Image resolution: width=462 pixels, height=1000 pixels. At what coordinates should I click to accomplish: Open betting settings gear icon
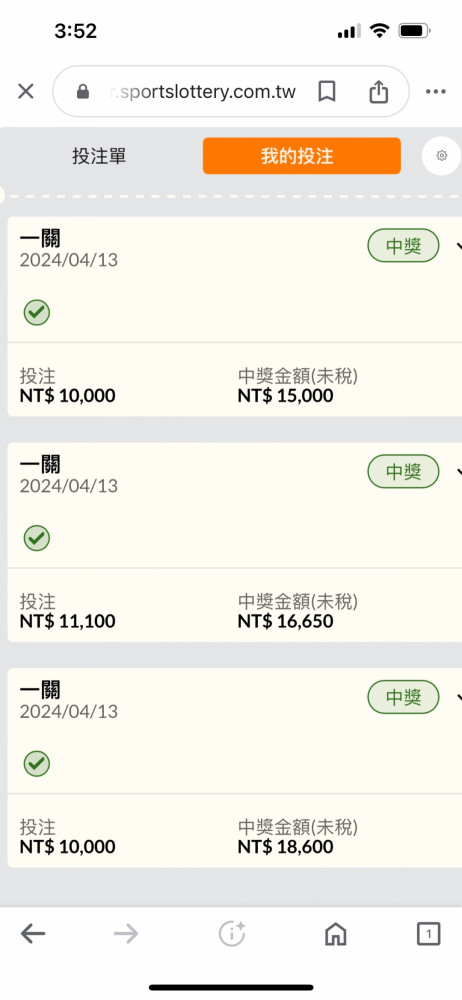click(x=442, y=156)
